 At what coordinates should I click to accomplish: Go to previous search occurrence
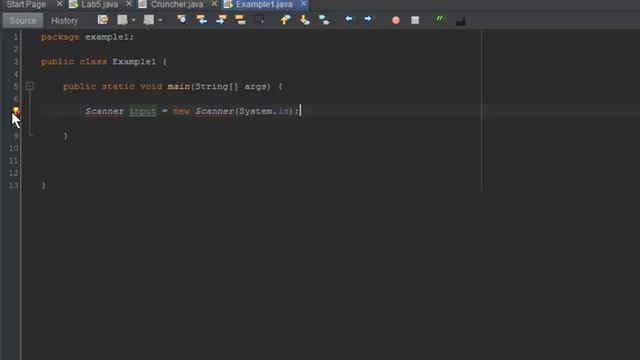pos(202,20)
